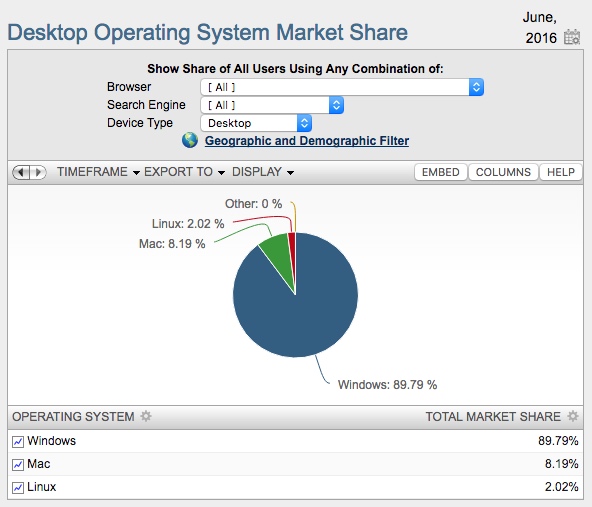This screenshot has width=592, height=507.
Task: Open the DISPLAY menu
Action: coord(263,172)
